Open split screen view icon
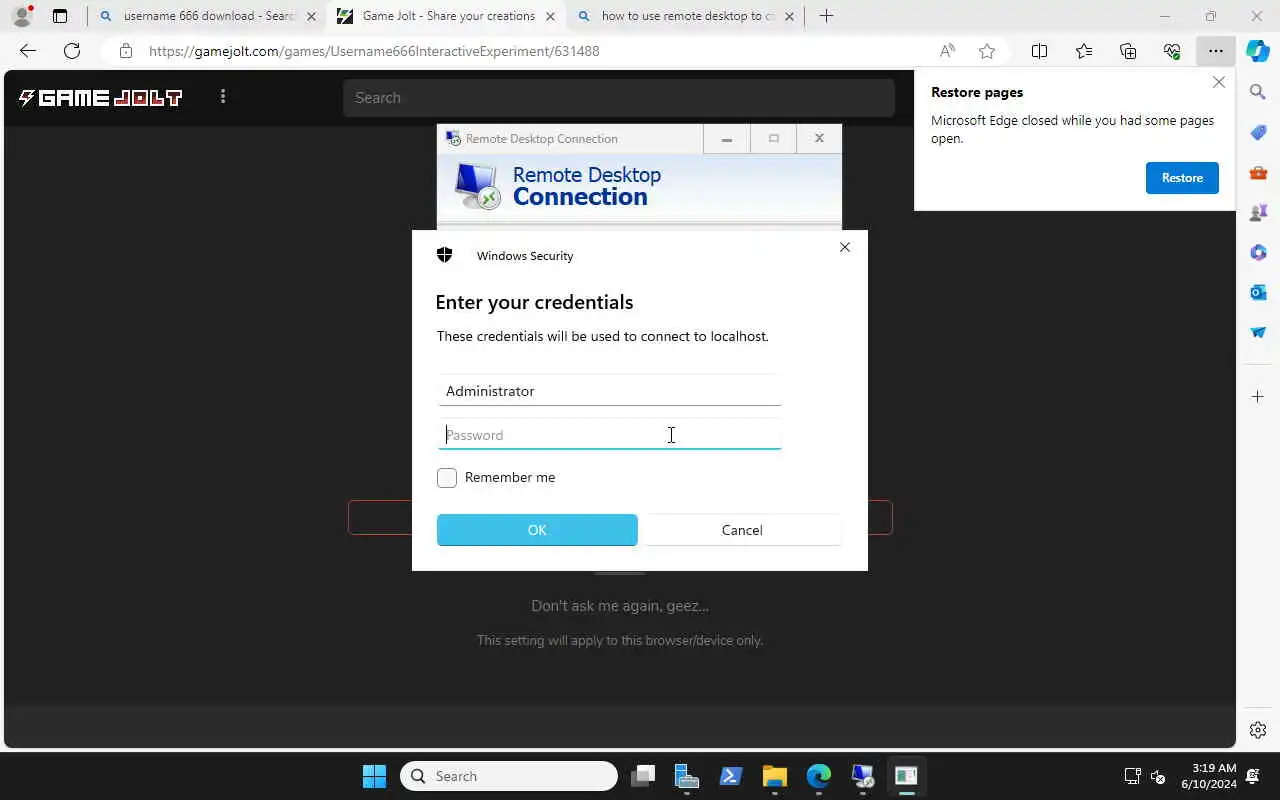Screen dimensions: 1280x800 (x=1039, y=51)
